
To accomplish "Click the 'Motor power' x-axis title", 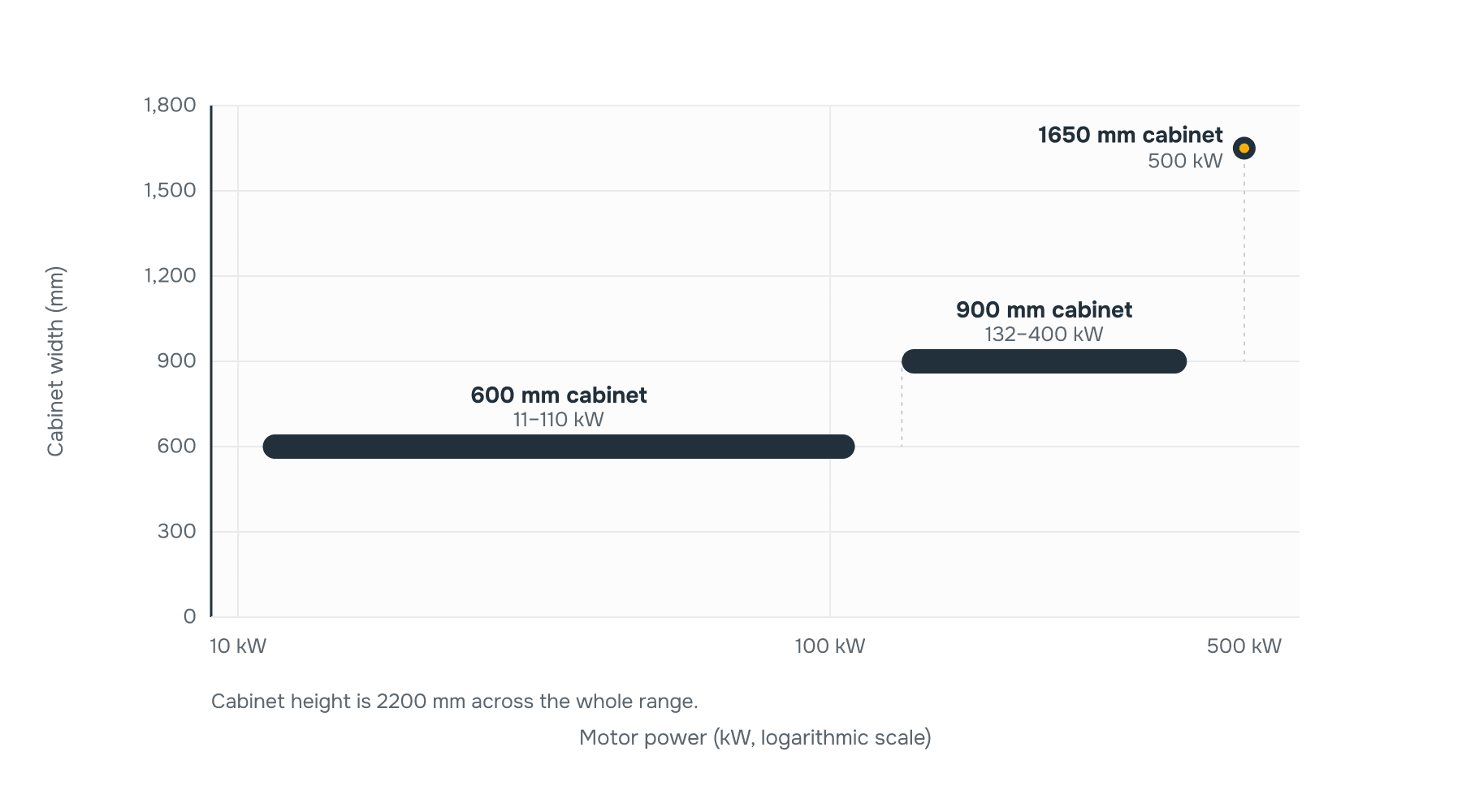I will [755, 737].
